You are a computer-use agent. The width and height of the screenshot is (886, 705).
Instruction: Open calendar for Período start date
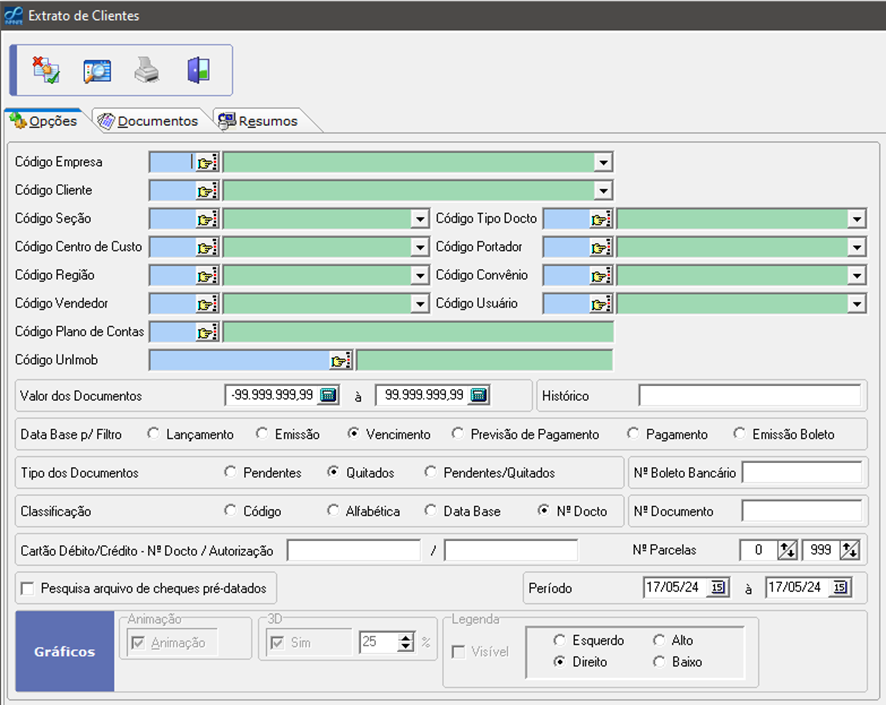718,588
